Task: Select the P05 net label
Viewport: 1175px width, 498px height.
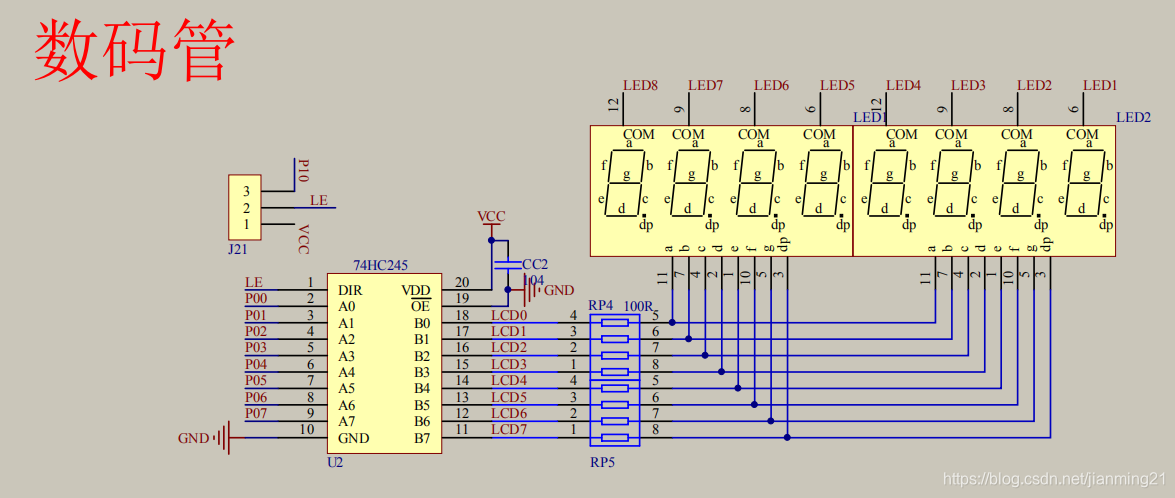Action: coord(256,380)
